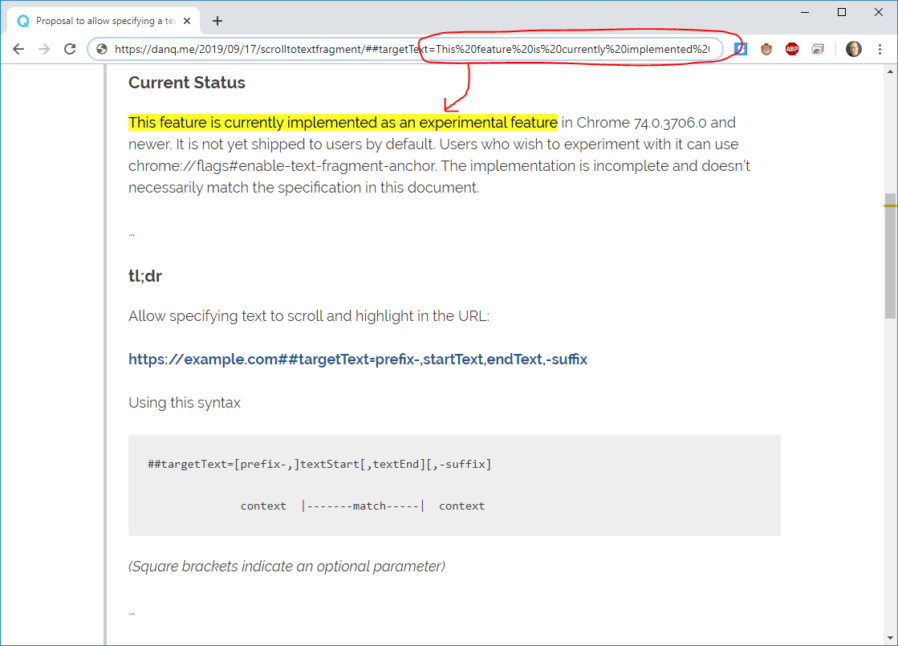Screen dimensions: 898x646
Task: Navigate back with the back arrow
Action: [18, 48]
